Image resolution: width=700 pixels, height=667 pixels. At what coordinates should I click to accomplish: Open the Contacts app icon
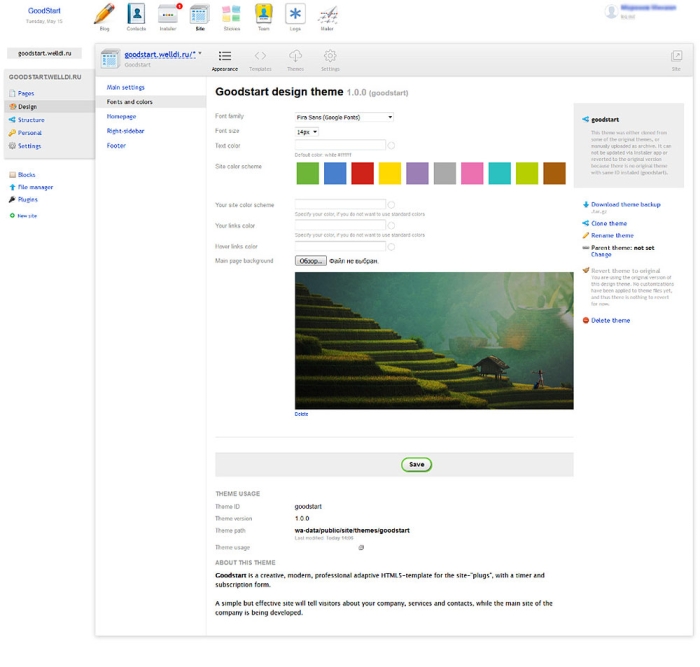pyautogui.click(x=136, y=15)
